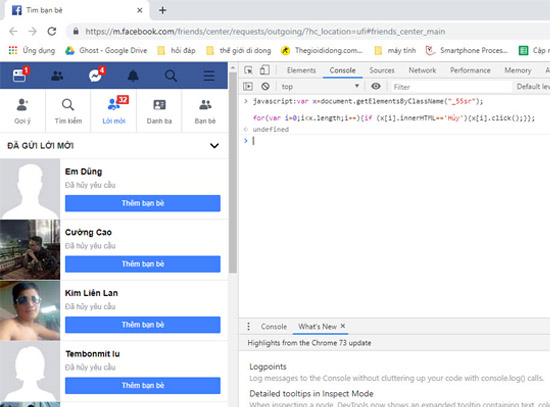
Task: Open máy tính bookmark folder
Action: (395, 51)
